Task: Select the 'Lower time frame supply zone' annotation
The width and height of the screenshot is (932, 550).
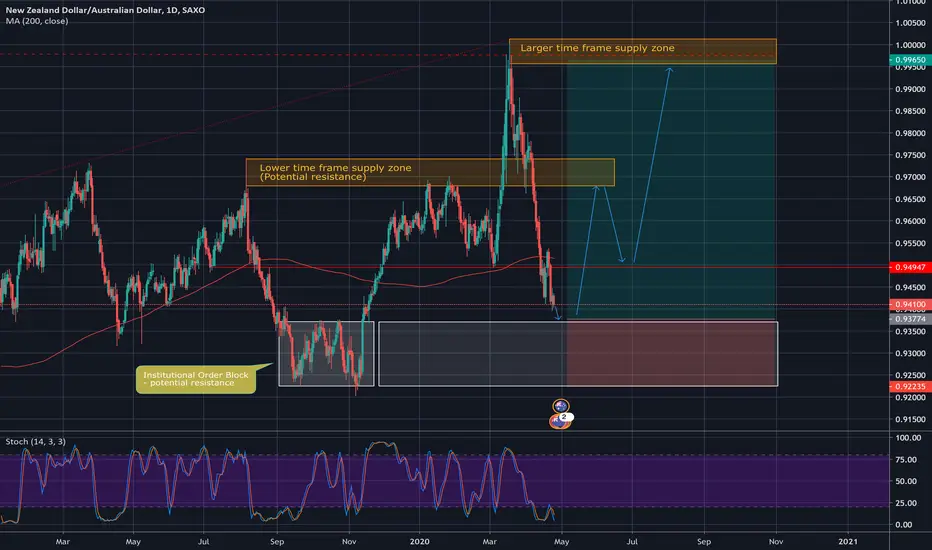Action: click(x=335, y=172)
